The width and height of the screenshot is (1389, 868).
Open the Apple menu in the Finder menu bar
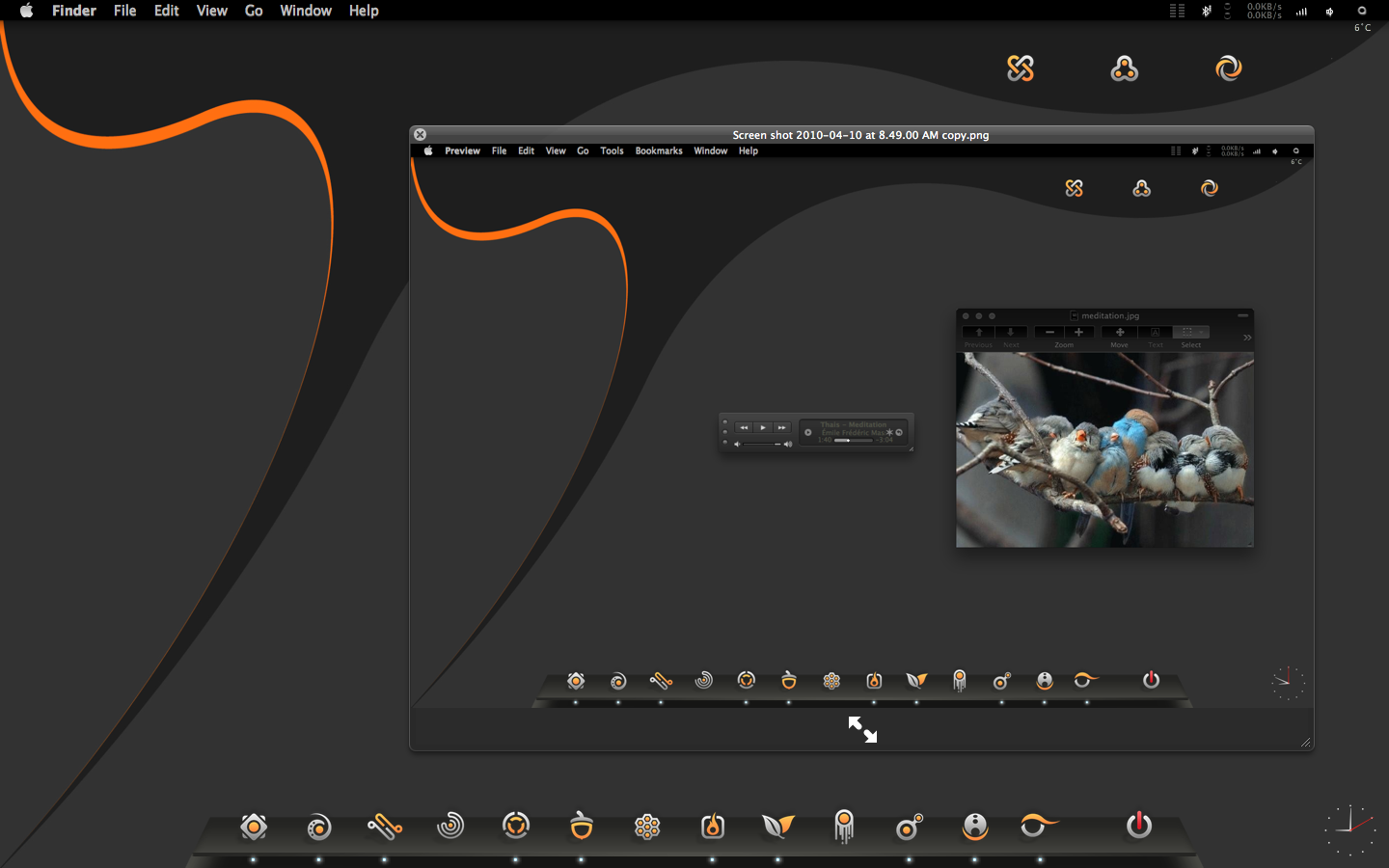(x=27, y=11)
